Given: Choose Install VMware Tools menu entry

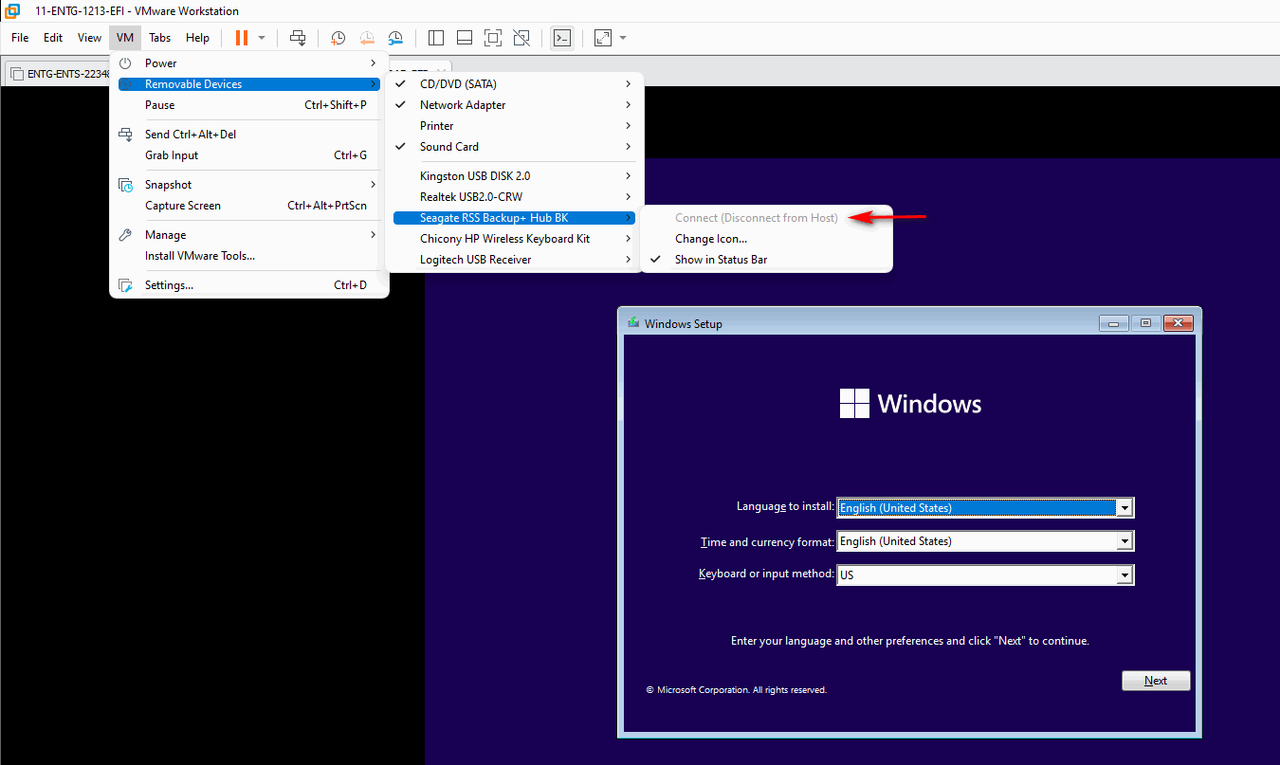Looking at the screenshot, I should [249, 256].
